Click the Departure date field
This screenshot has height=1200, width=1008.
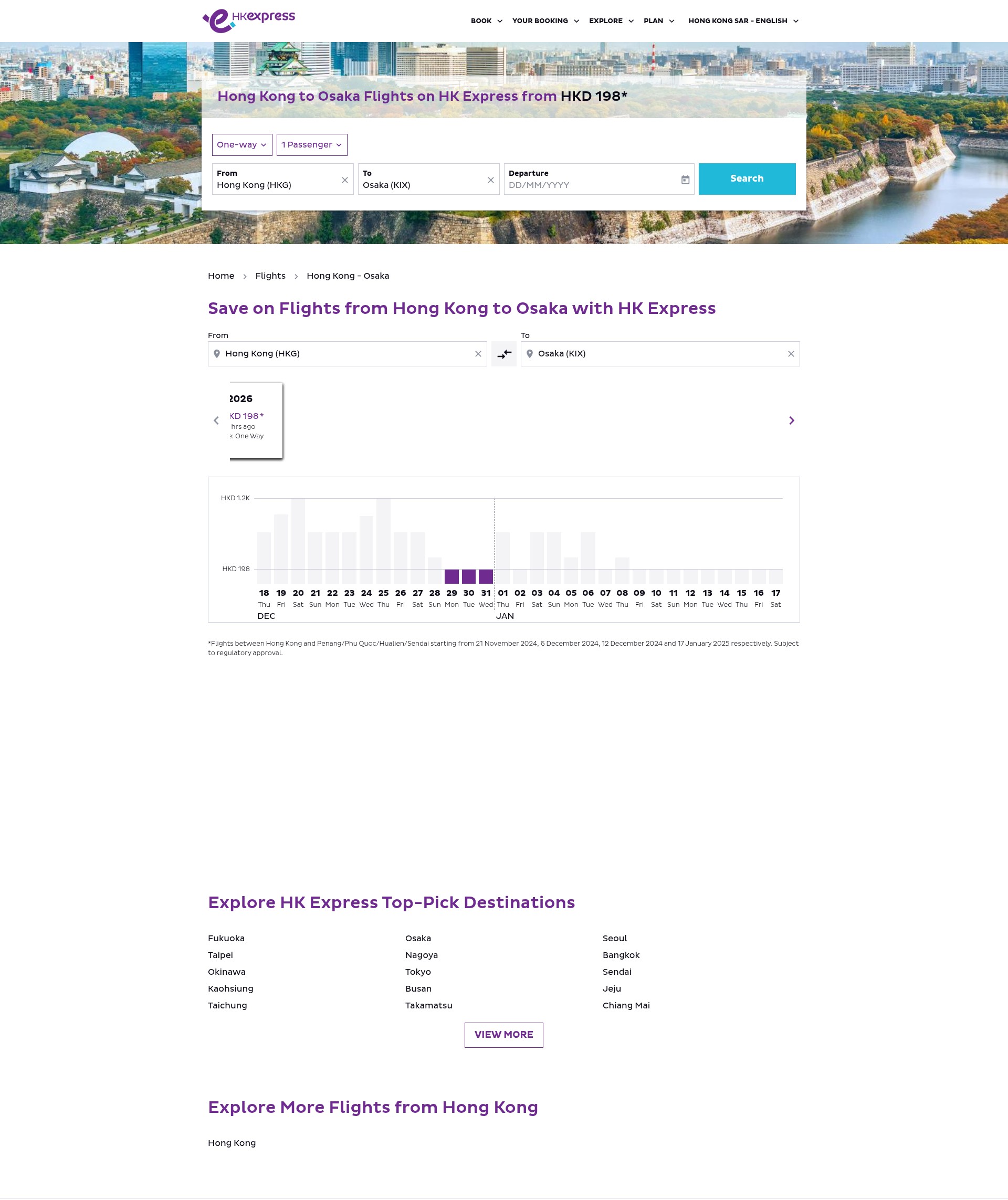coord(599,179)
